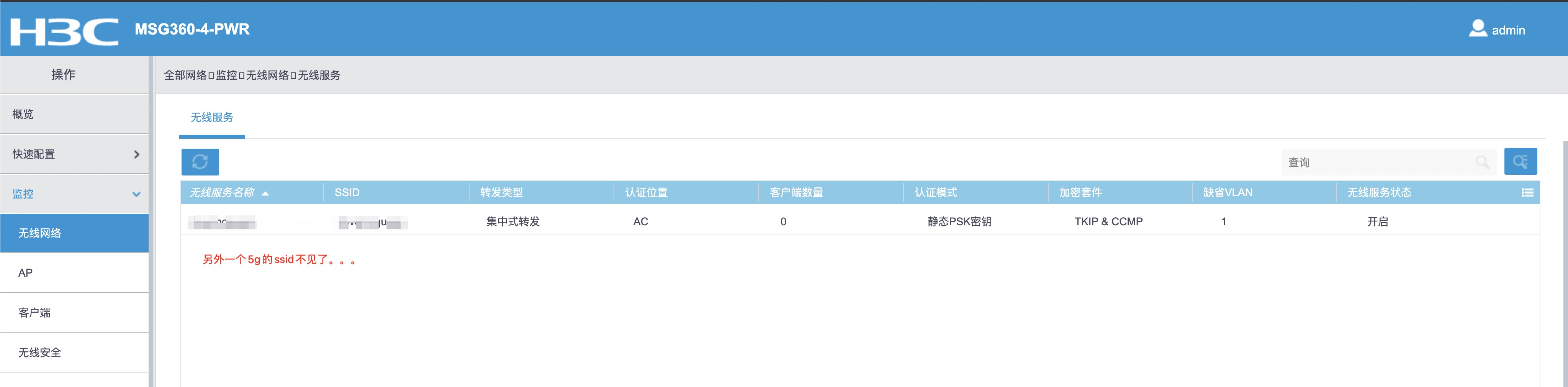Viewport: 1568px width, 387px height.
Task: Switch to the 无线服务 tab
Action: (212, 118)
